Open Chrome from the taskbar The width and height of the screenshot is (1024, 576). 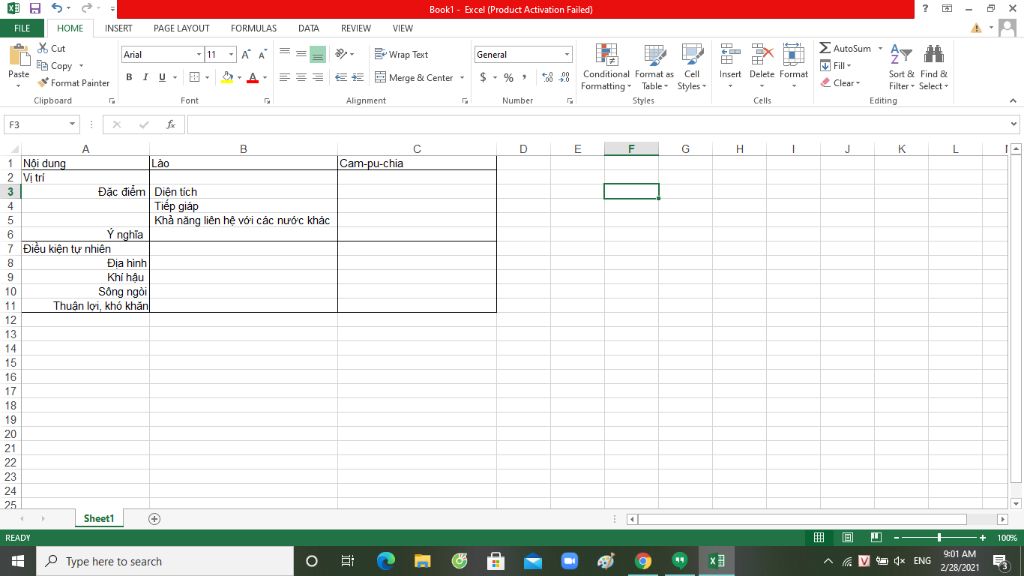[643, 561]
